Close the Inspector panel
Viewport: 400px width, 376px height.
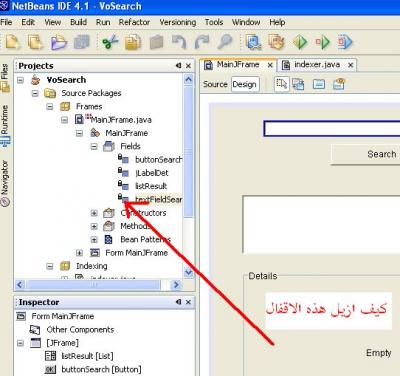point(188,302)
